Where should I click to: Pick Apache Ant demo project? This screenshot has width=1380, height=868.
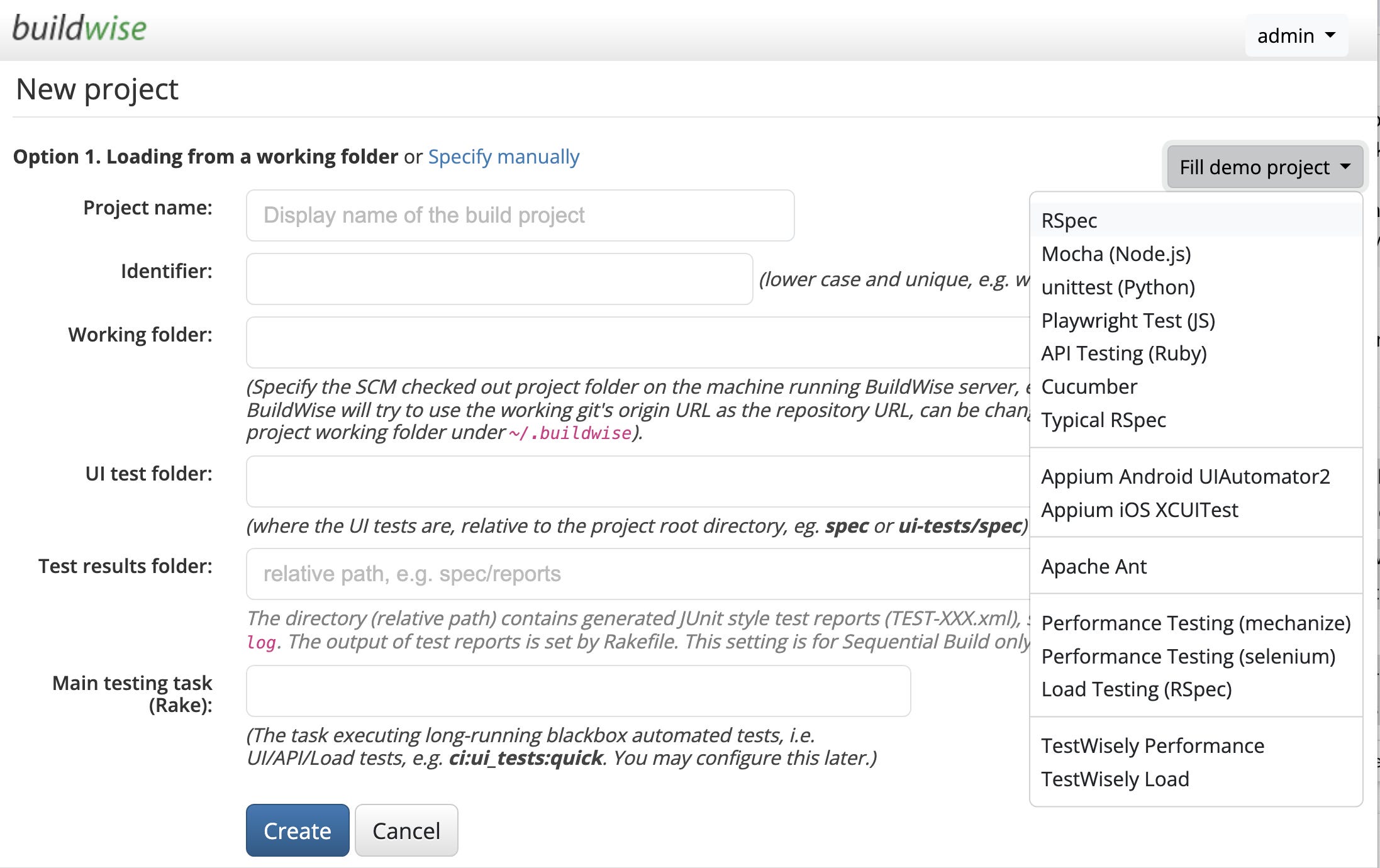point(1094,567)
